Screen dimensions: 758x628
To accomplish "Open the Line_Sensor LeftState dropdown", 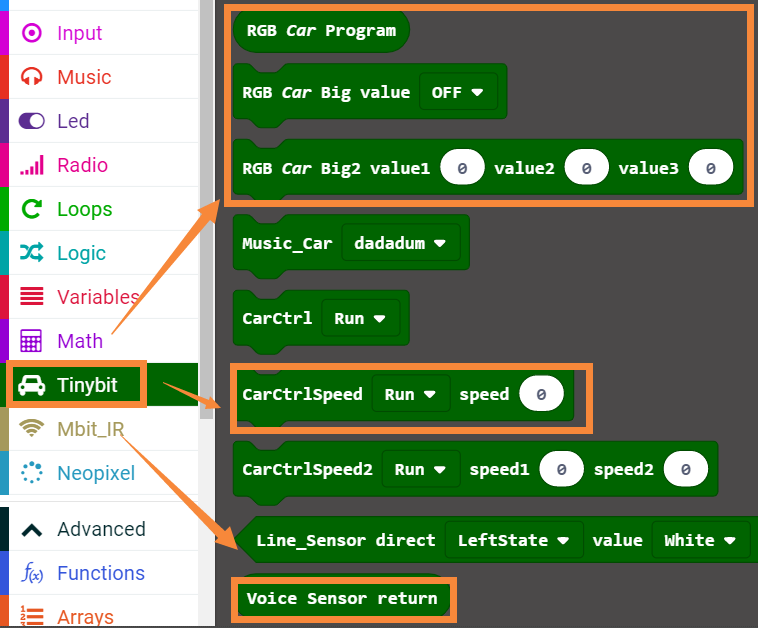I will (513, 540).
